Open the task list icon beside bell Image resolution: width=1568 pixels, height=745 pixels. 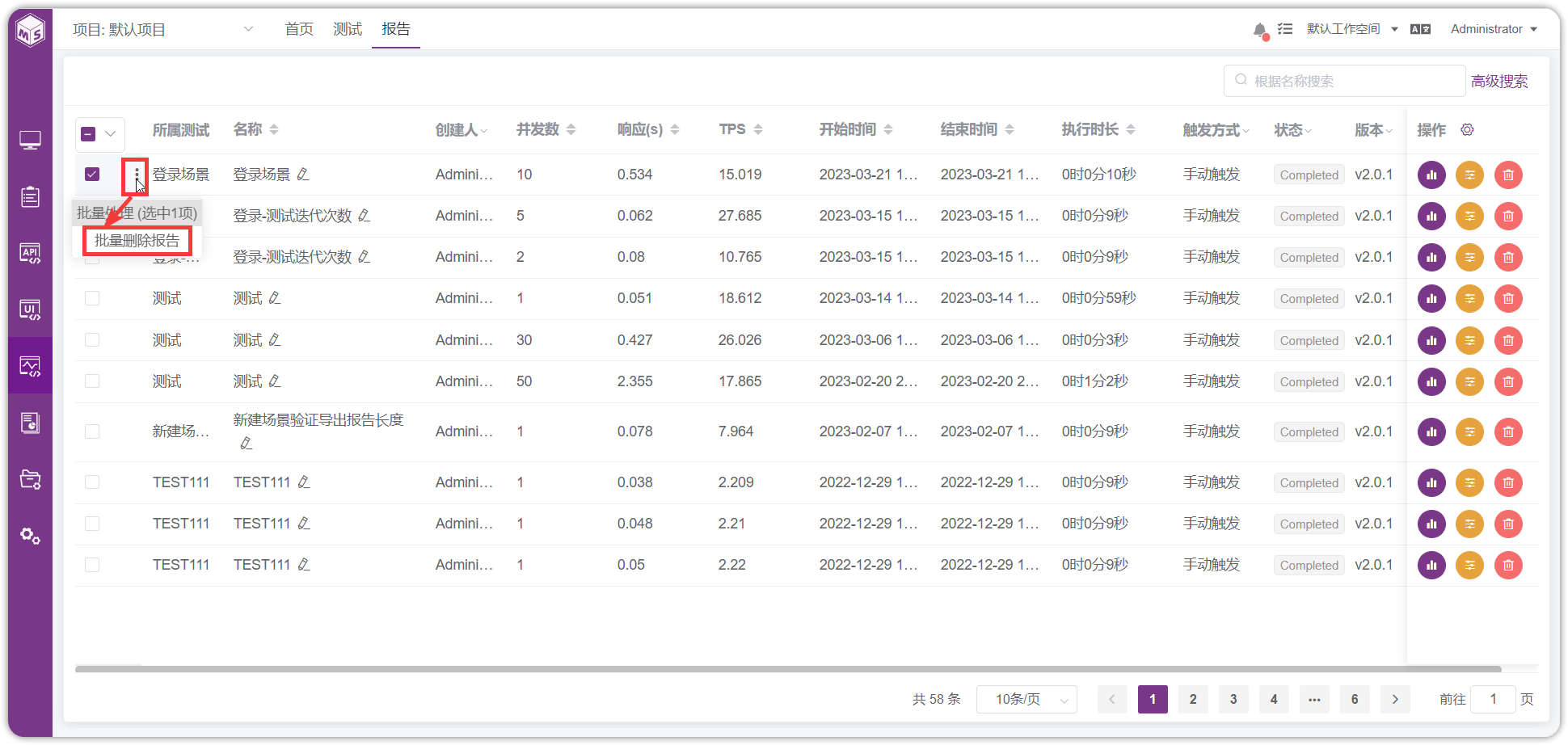(x=1285, y=29)
